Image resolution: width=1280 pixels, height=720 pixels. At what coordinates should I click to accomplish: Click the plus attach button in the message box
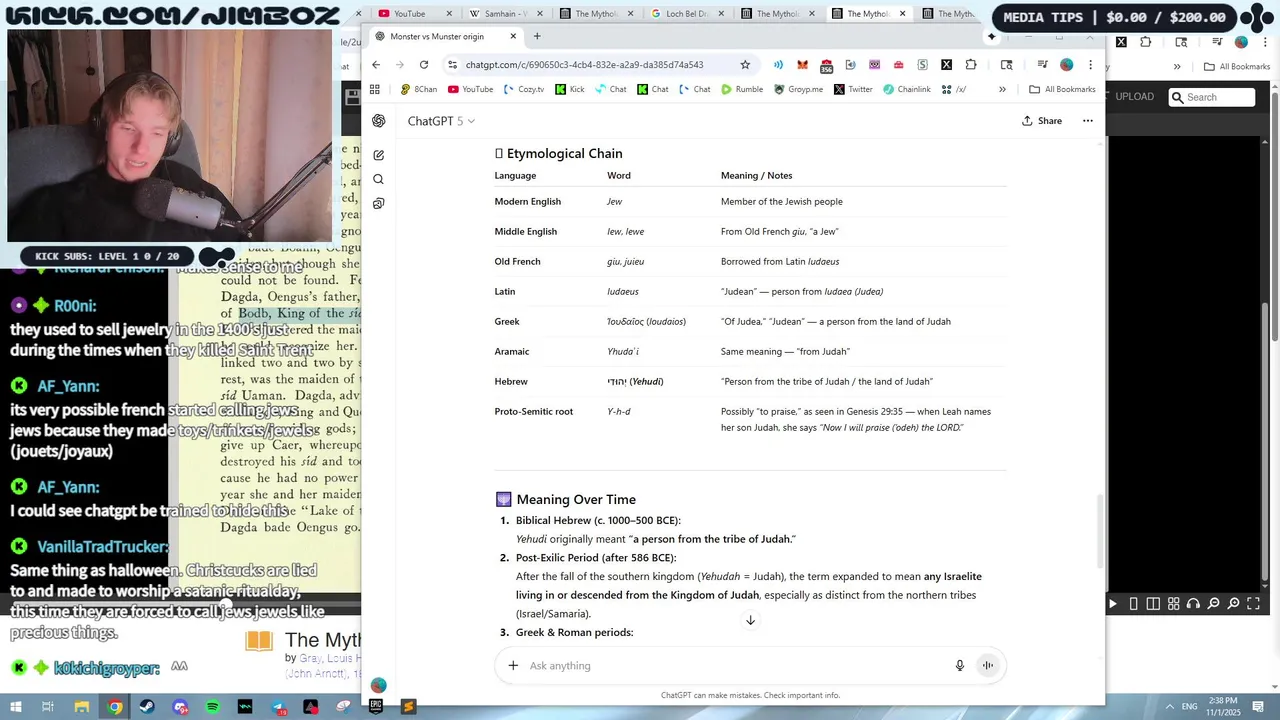513,665
